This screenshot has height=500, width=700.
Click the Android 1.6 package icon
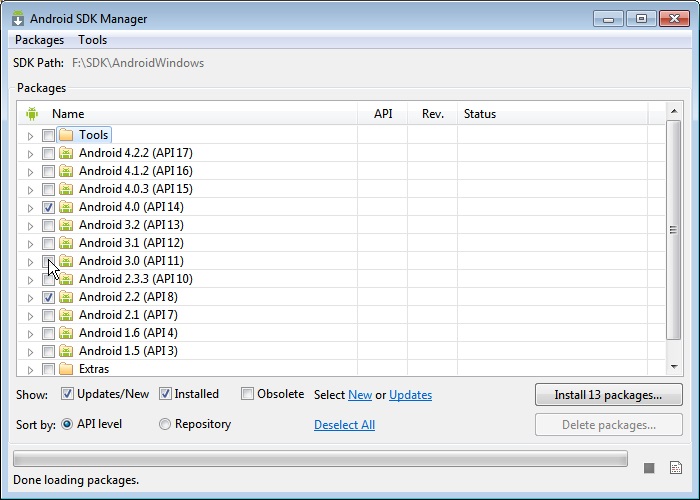pos(66,333)
